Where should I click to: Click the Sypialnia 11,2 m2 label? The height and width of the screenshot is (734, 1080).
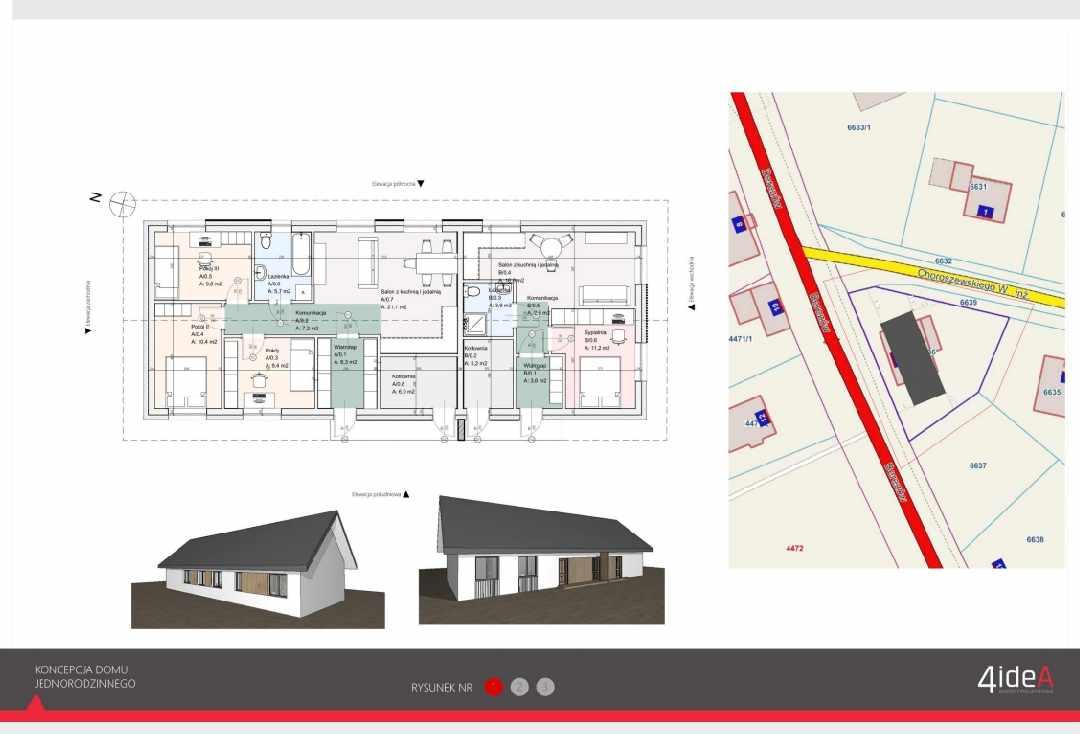click(x=597, y=340)
